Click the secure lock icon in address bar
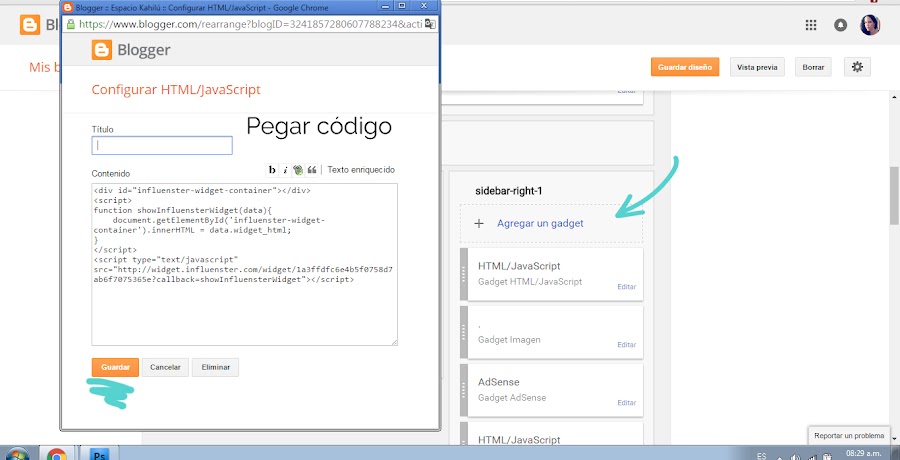The width and height of the screenshot is (900, 460). point(71,24)
